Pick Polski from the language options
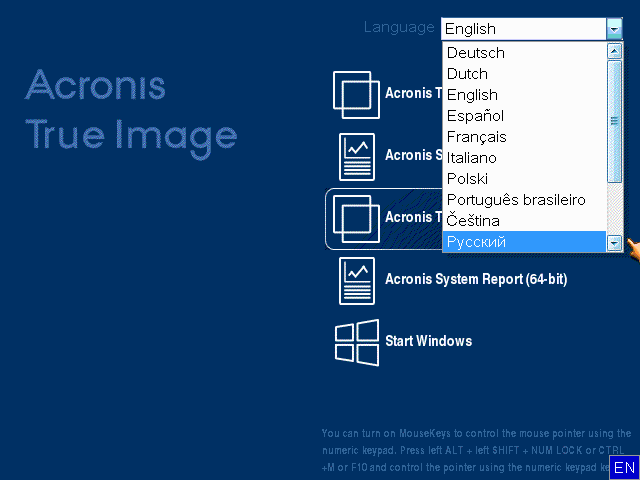The height and width of the screenshot is (480, 640). 467,179
